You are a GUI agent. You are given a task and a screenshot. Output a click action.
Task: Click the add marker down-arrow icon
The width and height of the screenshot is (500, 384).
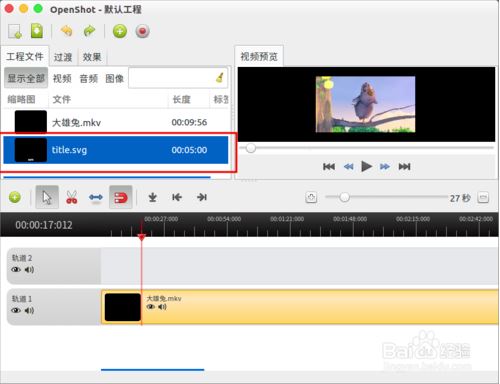coord(153,197)
